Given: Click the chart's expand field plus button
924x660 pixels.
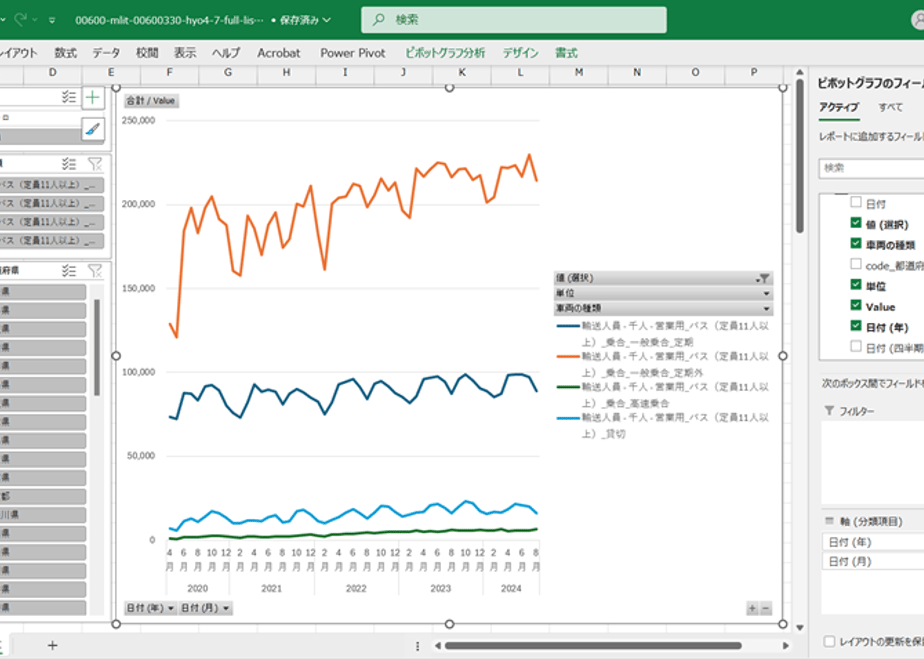Looking at the screenshot, I should (753, 609).
